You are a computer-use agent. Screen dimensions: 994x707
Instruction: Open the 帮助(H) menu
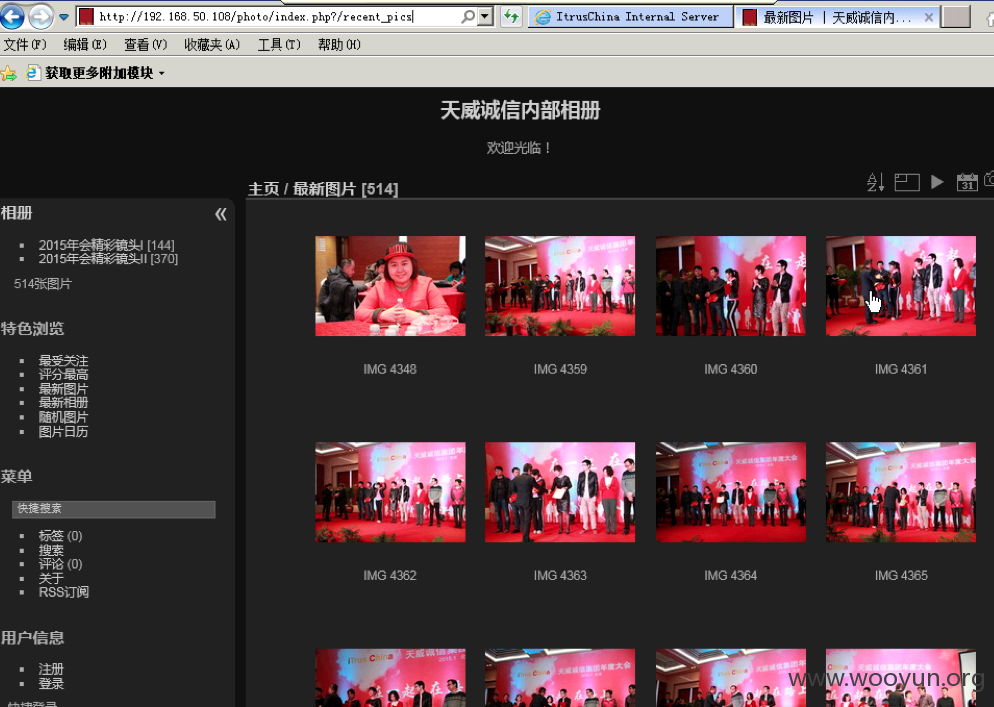tap(339, 44)
